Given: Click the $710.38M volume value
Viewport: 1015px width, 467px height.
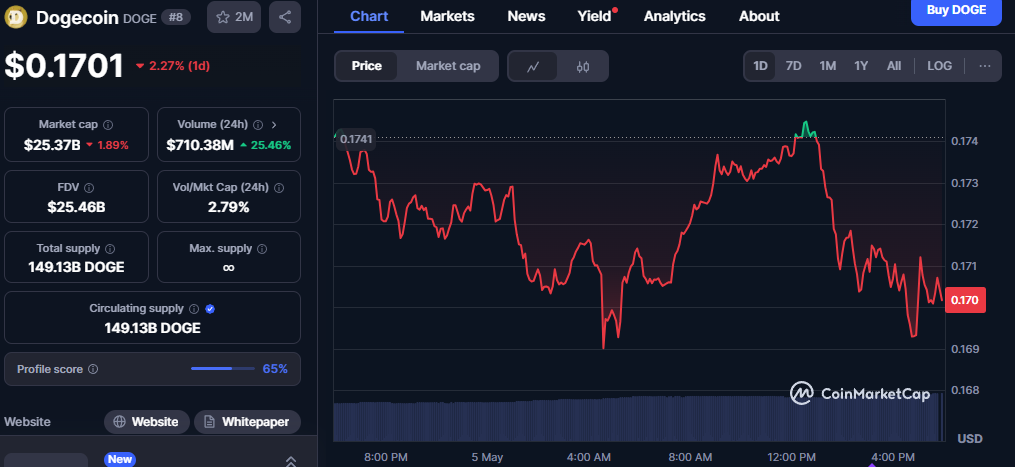Looking at the screenshot, I should [199, 145].
